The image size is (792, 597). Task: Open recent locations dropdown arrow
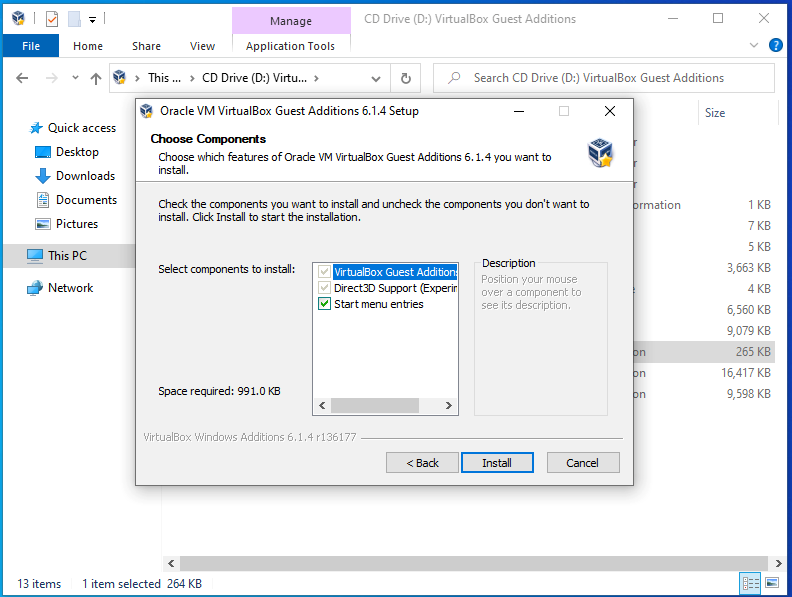pos(75,78)
